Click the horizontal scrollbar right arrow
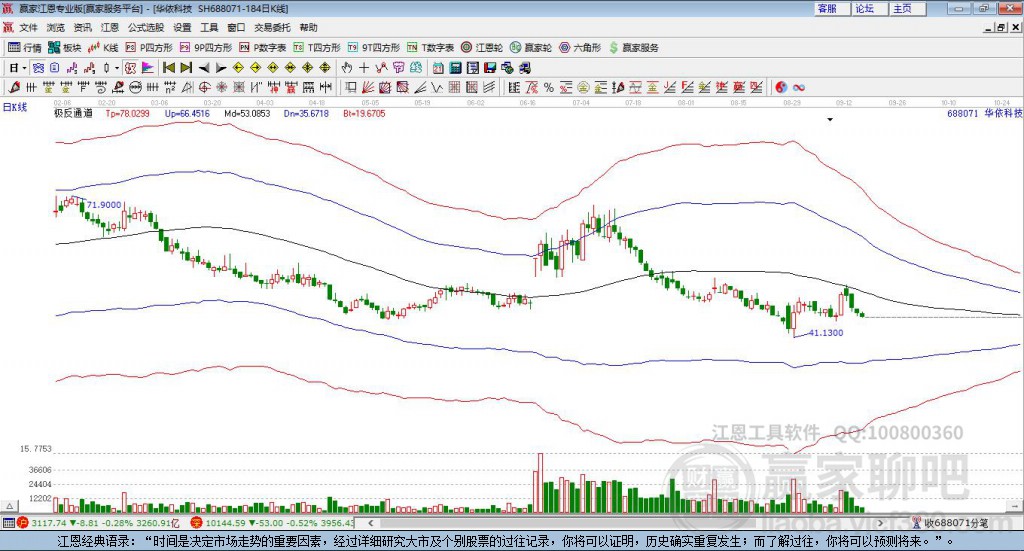 [880, 523]
